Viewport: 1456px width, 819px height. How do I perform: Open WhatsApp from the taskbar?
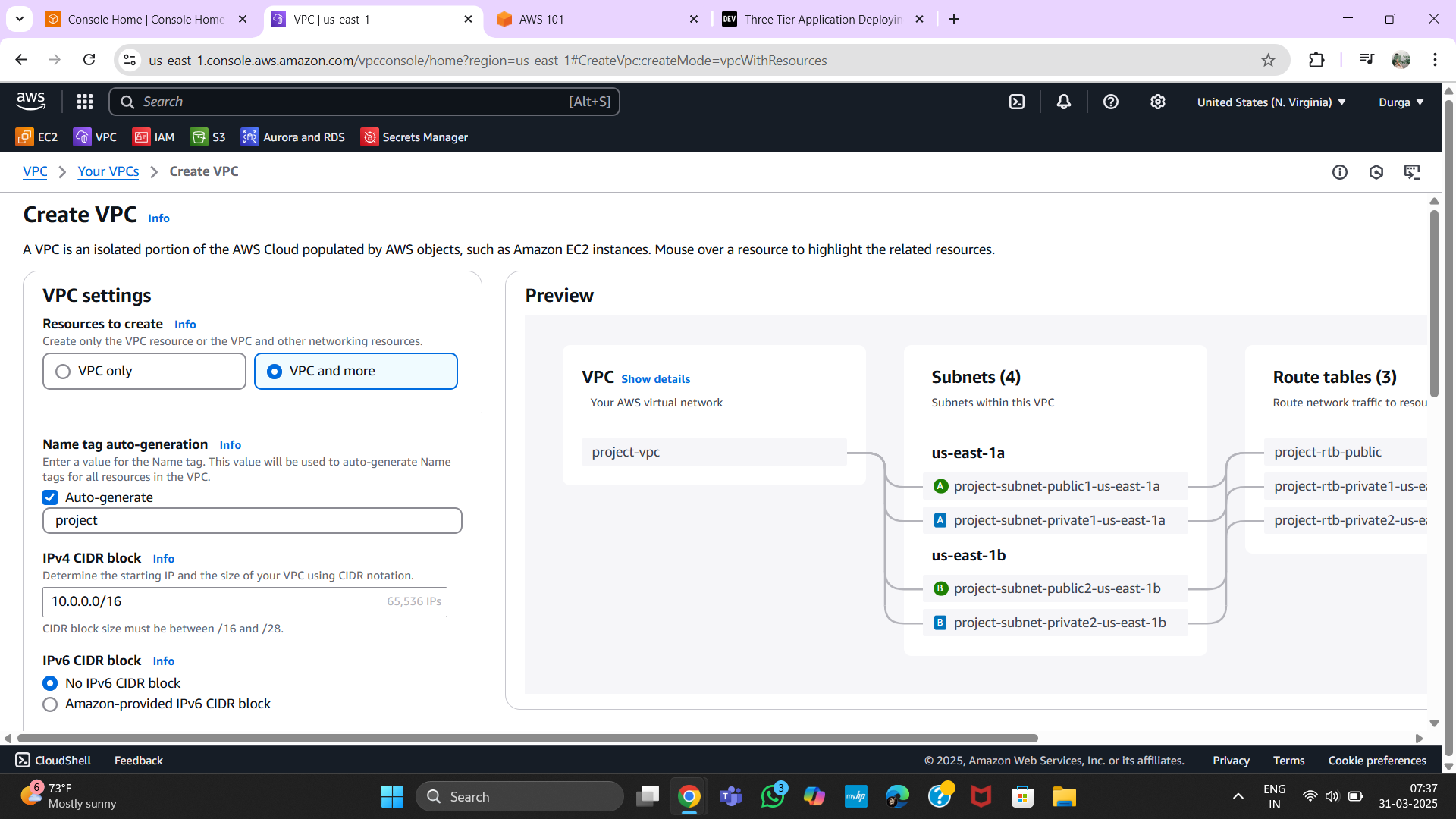[773, 796]
